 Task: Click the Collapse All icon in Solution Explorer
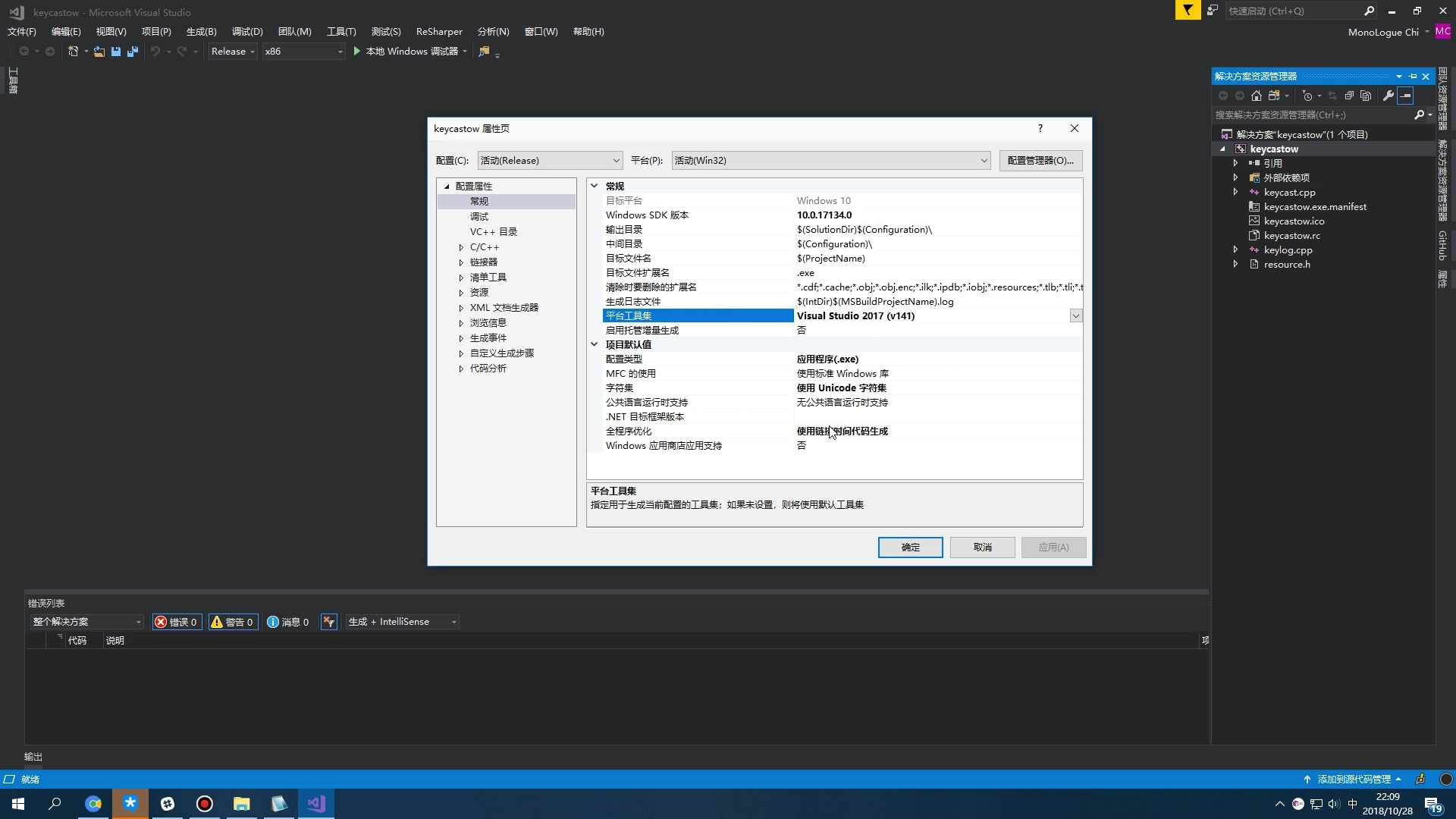tap(1349, 96)
